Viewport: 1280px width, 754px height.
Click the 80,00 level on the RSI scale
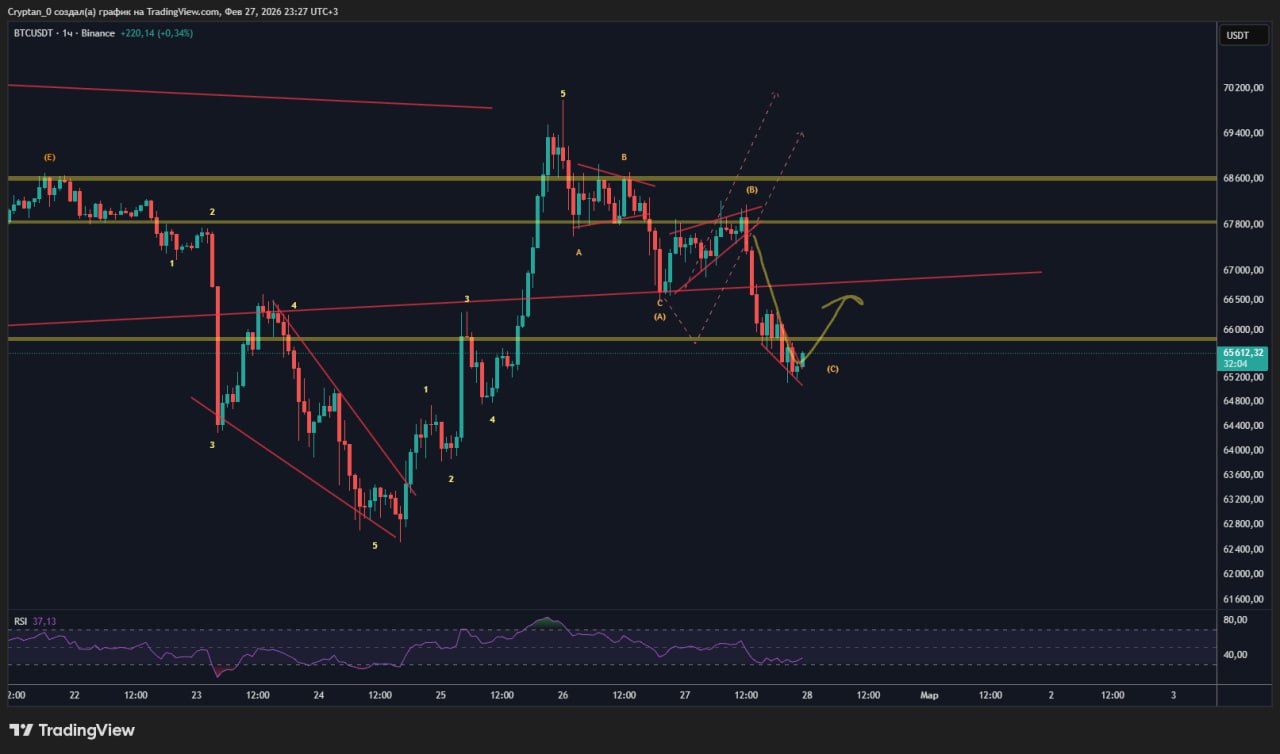1238,620
